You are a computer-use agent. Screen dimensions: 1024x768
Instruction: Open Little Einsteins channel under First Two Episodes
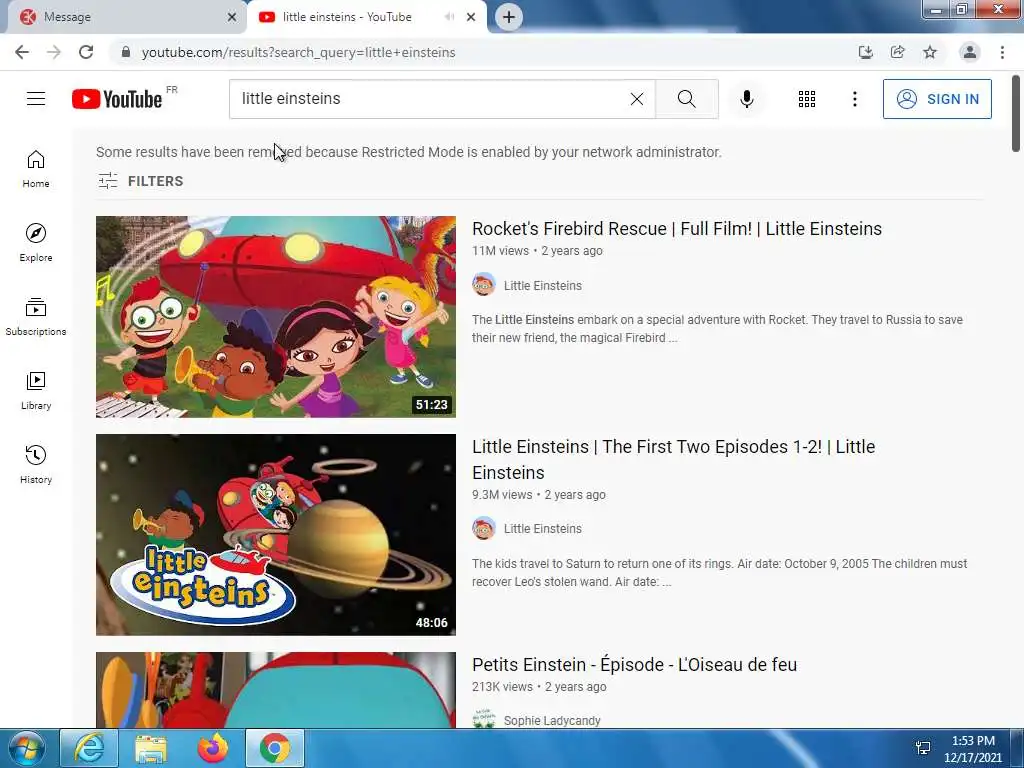pos(543,528)
